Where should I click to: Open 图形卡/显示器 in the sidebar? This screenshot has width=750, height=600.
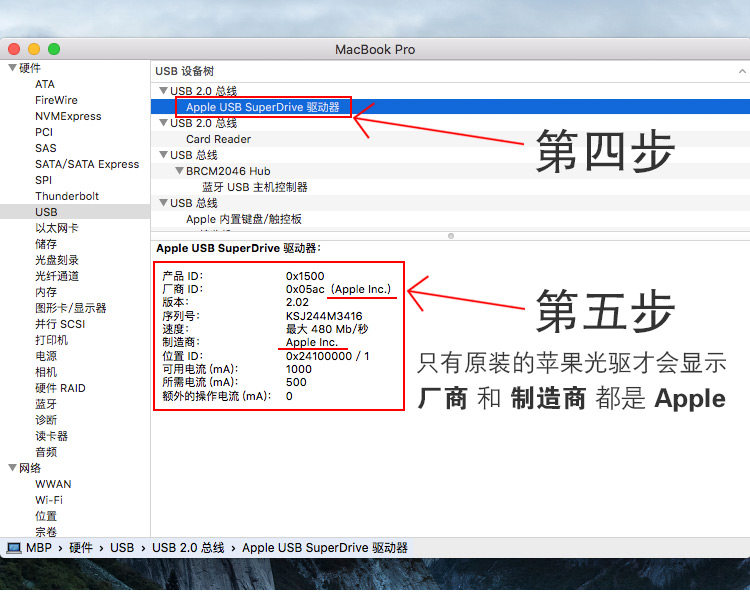pyautogui.click(x=70, y=308)
